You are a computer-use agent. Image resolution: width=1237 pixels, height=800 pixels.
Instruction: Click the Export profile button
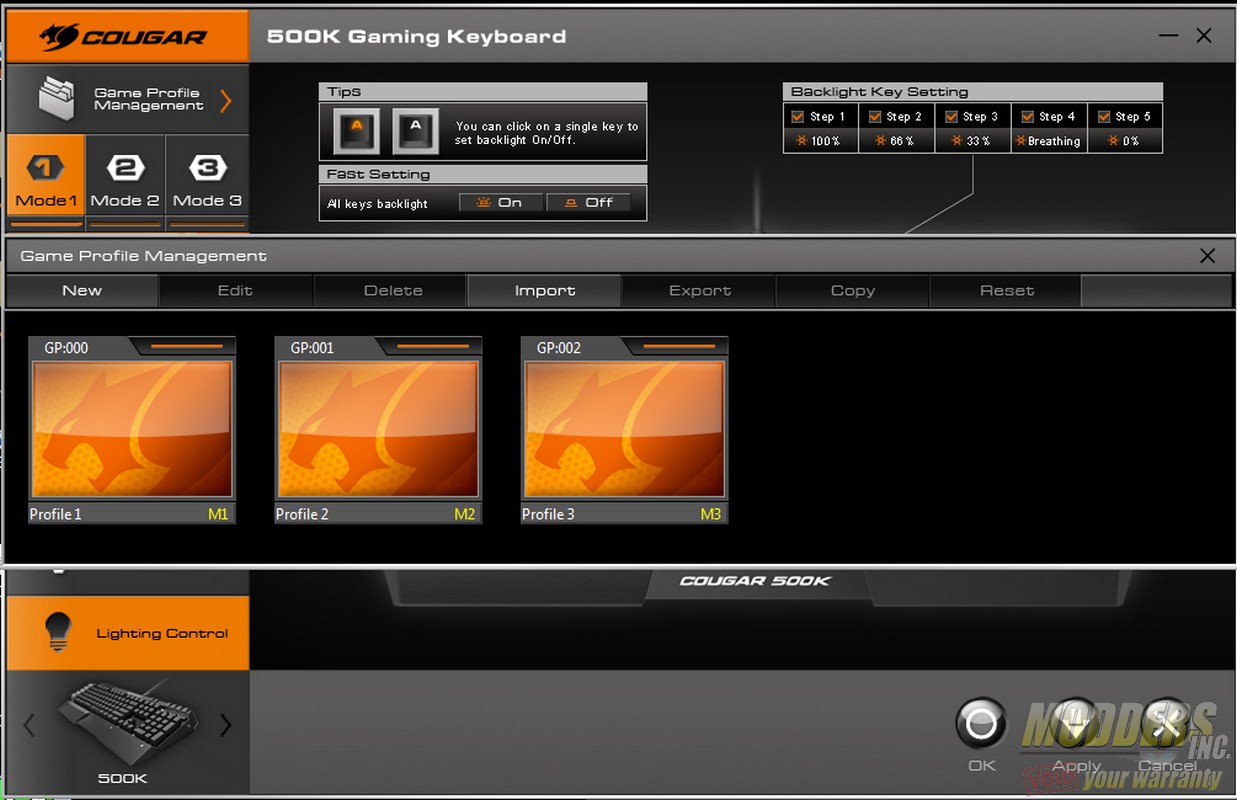700,290
